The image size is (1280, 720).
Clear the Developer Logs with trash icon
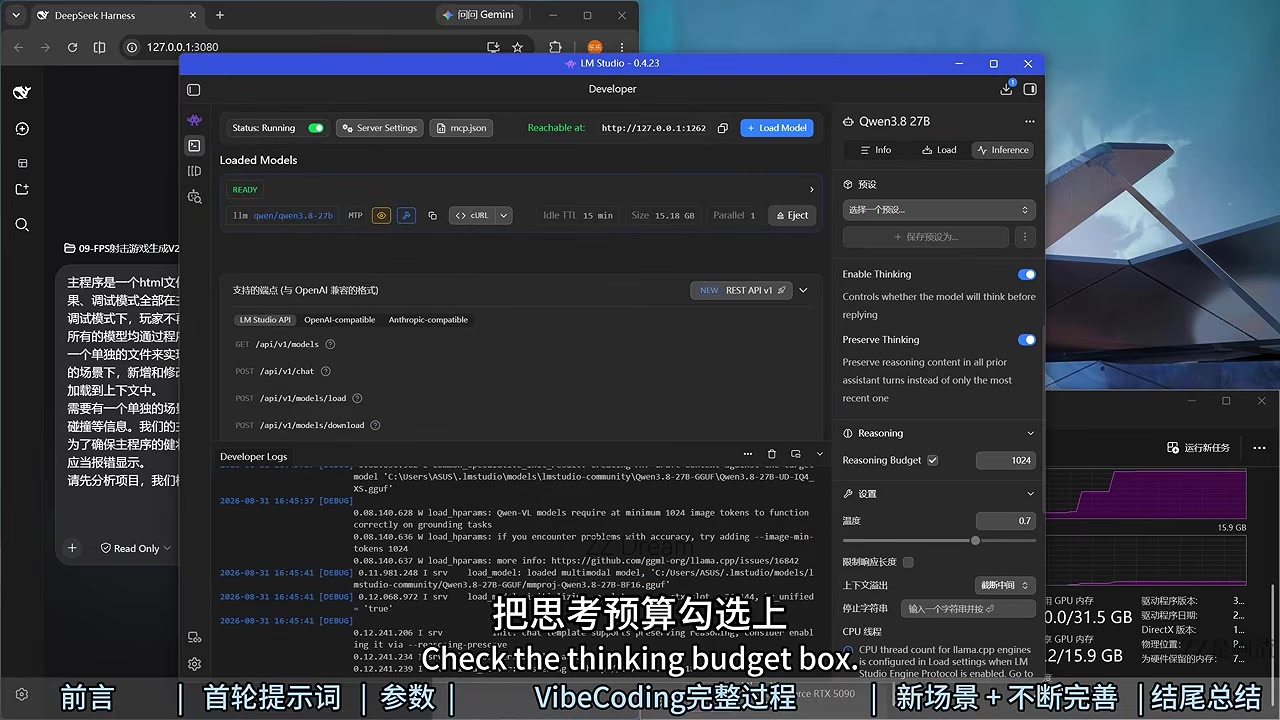coord(772,454)
